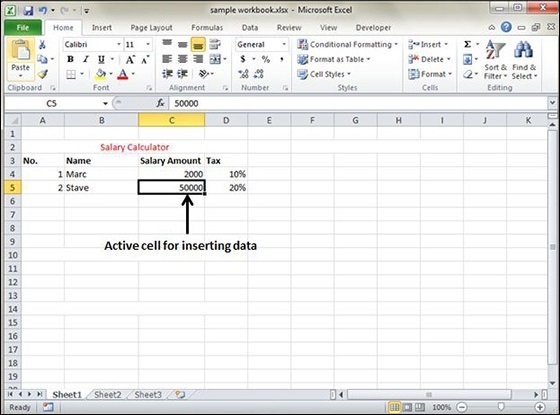Open the Calibri font name dropdown

[x=119, y=44]
